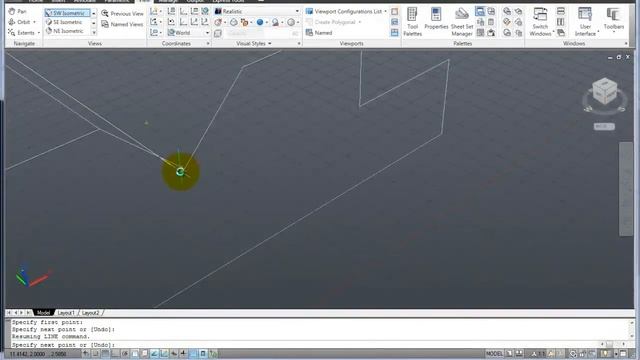640x360 pixels.
Task: Open Tool Palettes
Action: pyautogui.click(x=412, y=22)
